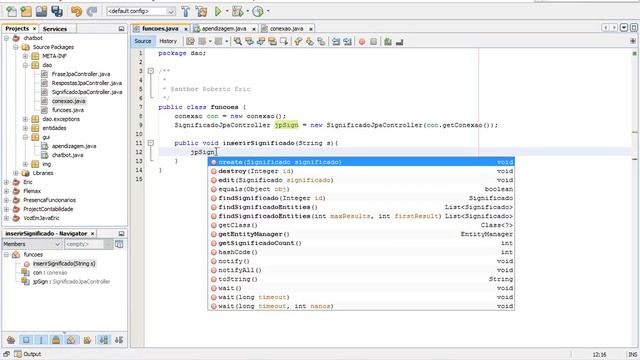640x360 pixels.
Task: Click the Undo arrow icon
Action: [76, 11]
